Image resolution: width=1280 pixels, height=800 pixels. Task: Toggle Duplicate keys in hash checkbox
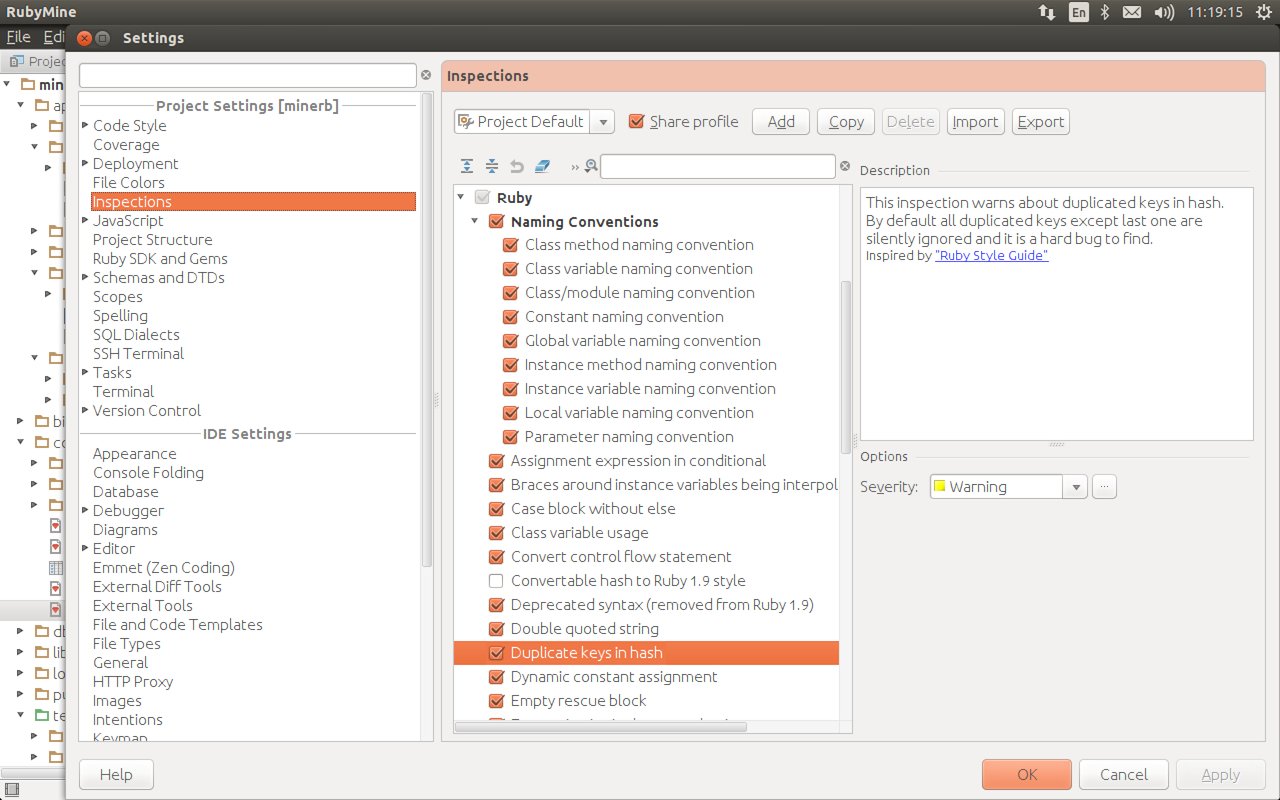coord(496,653)
